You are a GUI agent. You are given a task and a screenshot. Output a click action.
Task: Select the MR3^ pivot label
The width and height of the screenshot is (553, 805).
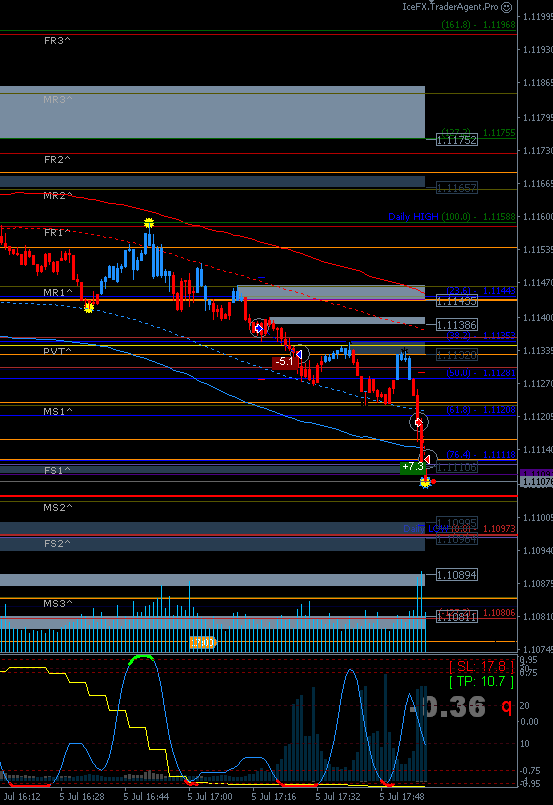pos(58,100)
